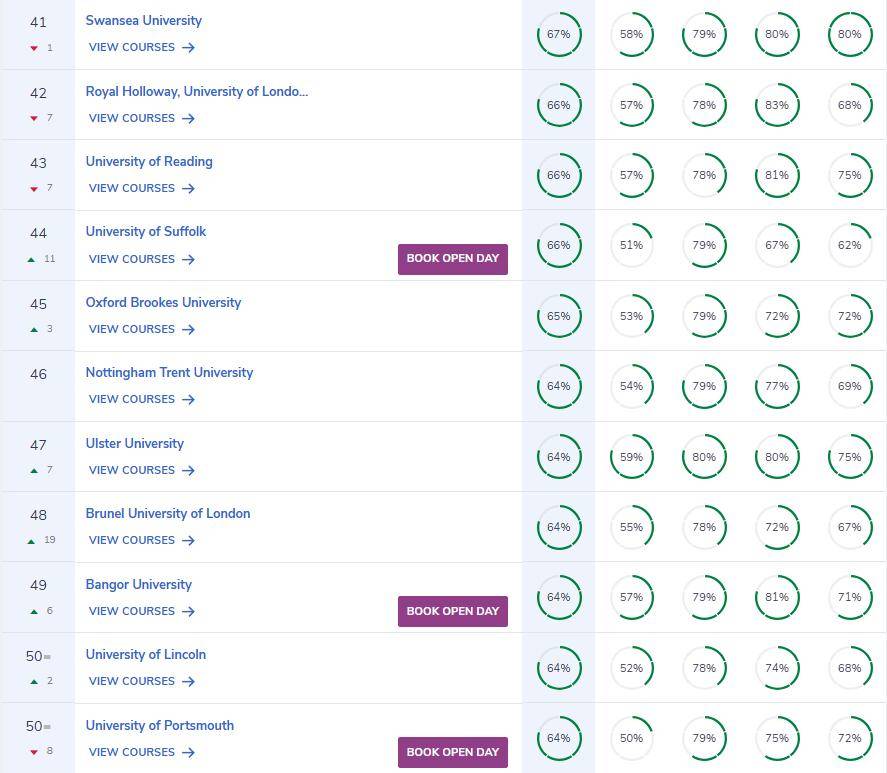This screenshot has height=773, width=887.
Task: Open the University of Reading page link
Action: tap(149, 161)
